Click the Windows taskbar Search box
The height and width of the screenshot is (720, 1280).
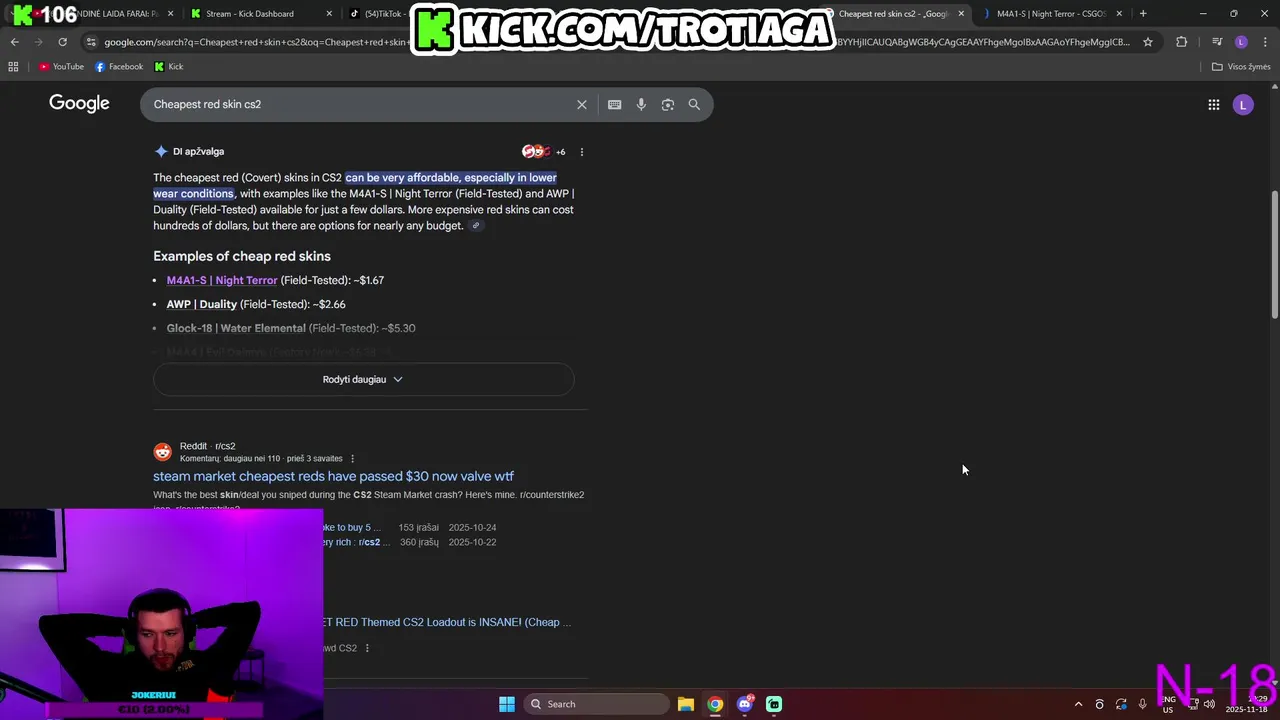coord(597,704)
